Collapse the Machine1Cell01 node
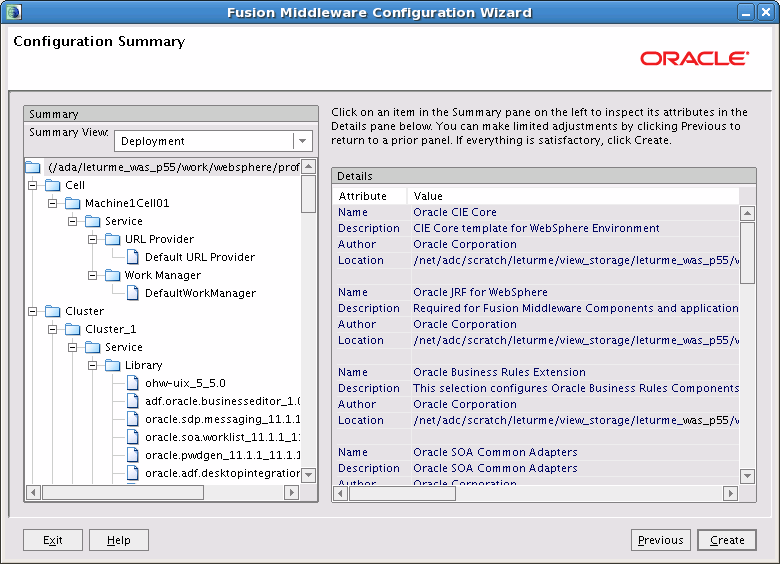This screenshot has height=564, width=780. coord(53,203)
